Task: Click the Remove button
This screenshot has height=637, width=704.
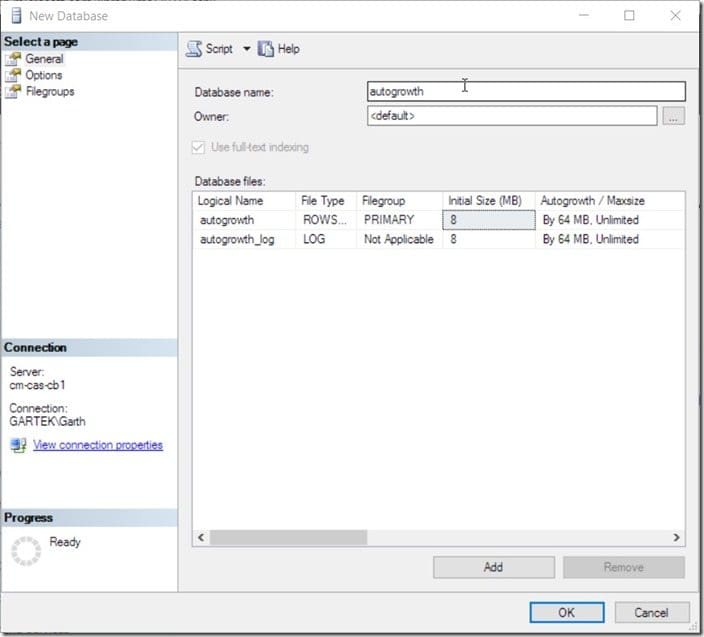Action: click(x=624, y=567)
